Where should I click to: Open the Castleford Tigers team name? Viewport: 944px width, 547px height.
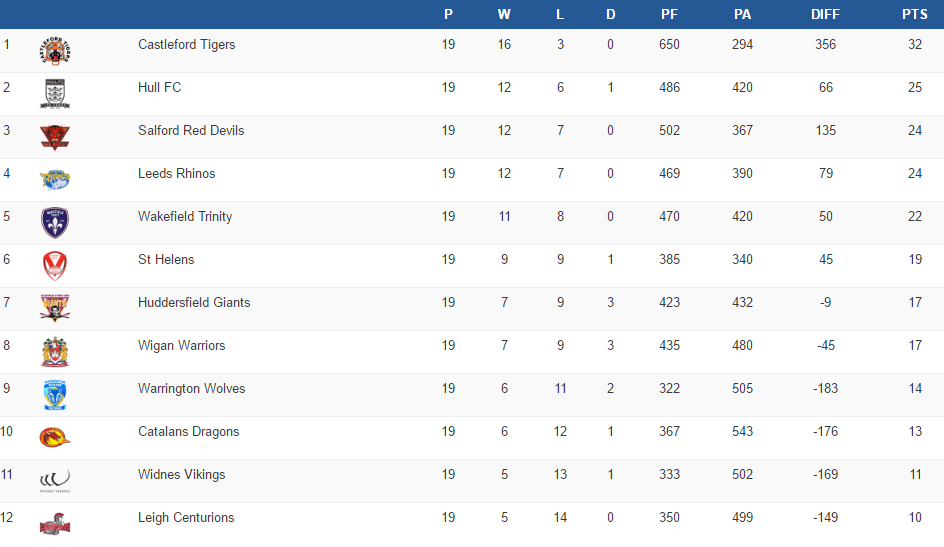pyautogui.click(x=187, y=45)
